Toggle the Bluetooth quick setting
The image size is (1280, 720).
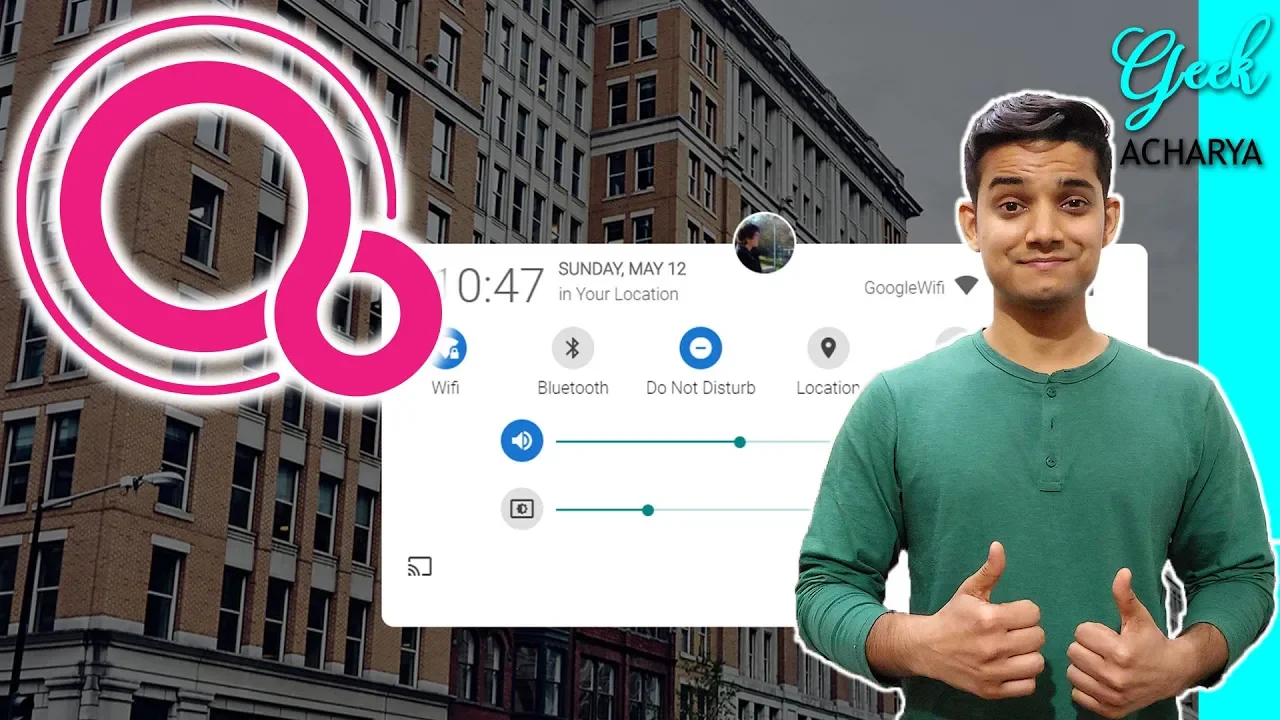(573, 348)
